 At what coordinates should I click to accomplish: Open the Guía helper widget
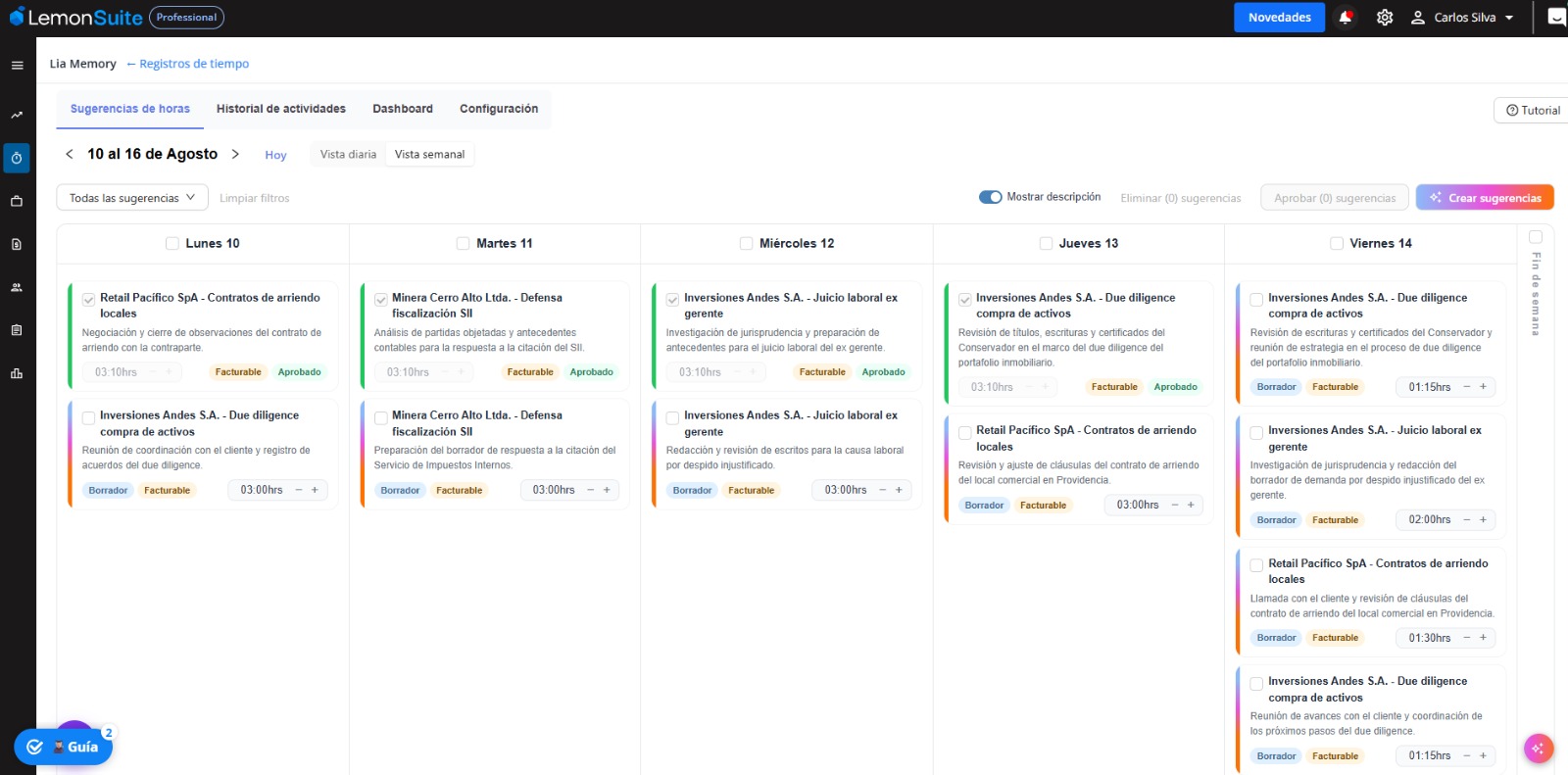[x=64, y=747]
